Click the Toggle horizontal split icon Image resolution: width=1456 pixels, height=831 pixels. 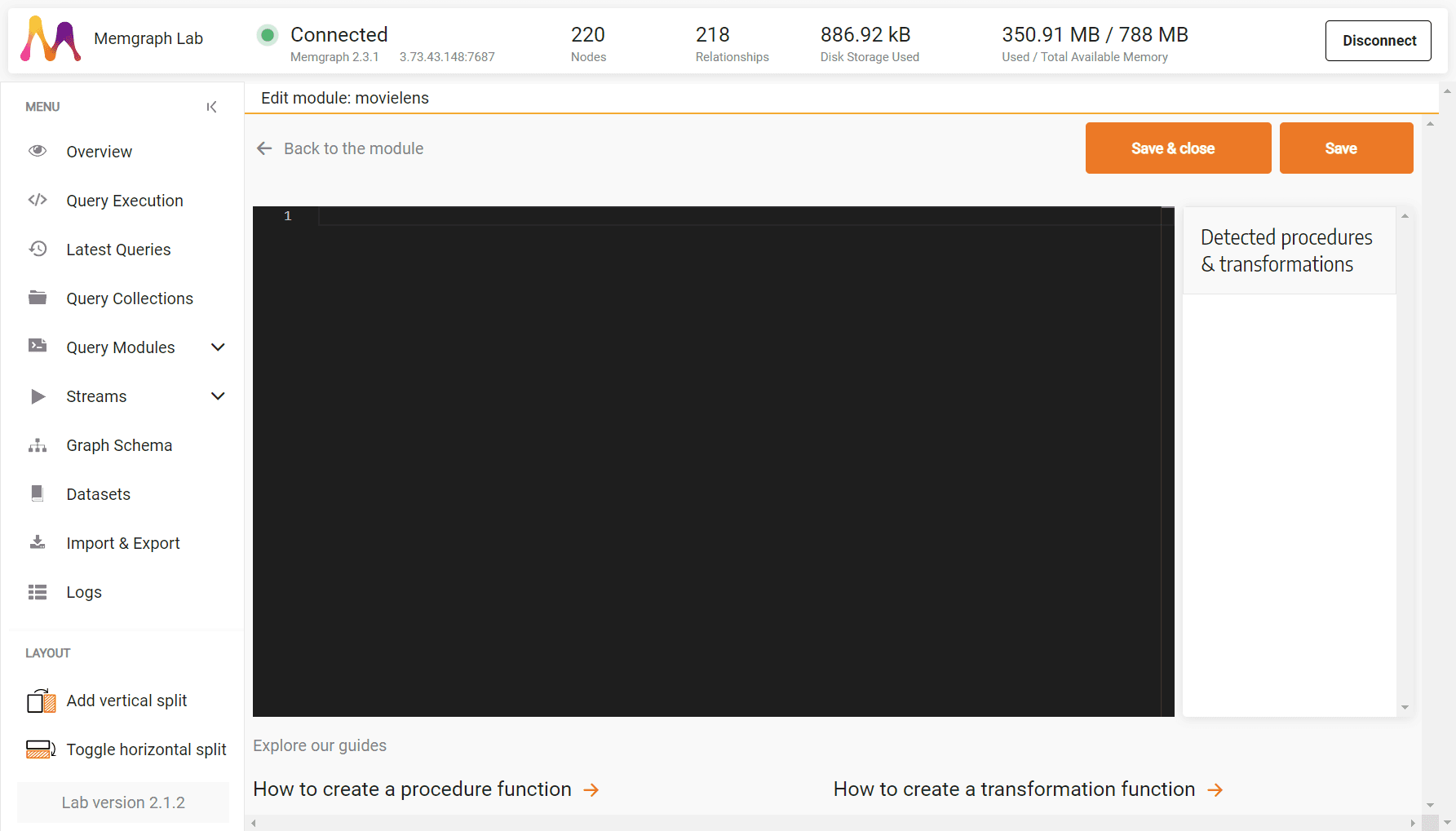coord(42,749)
